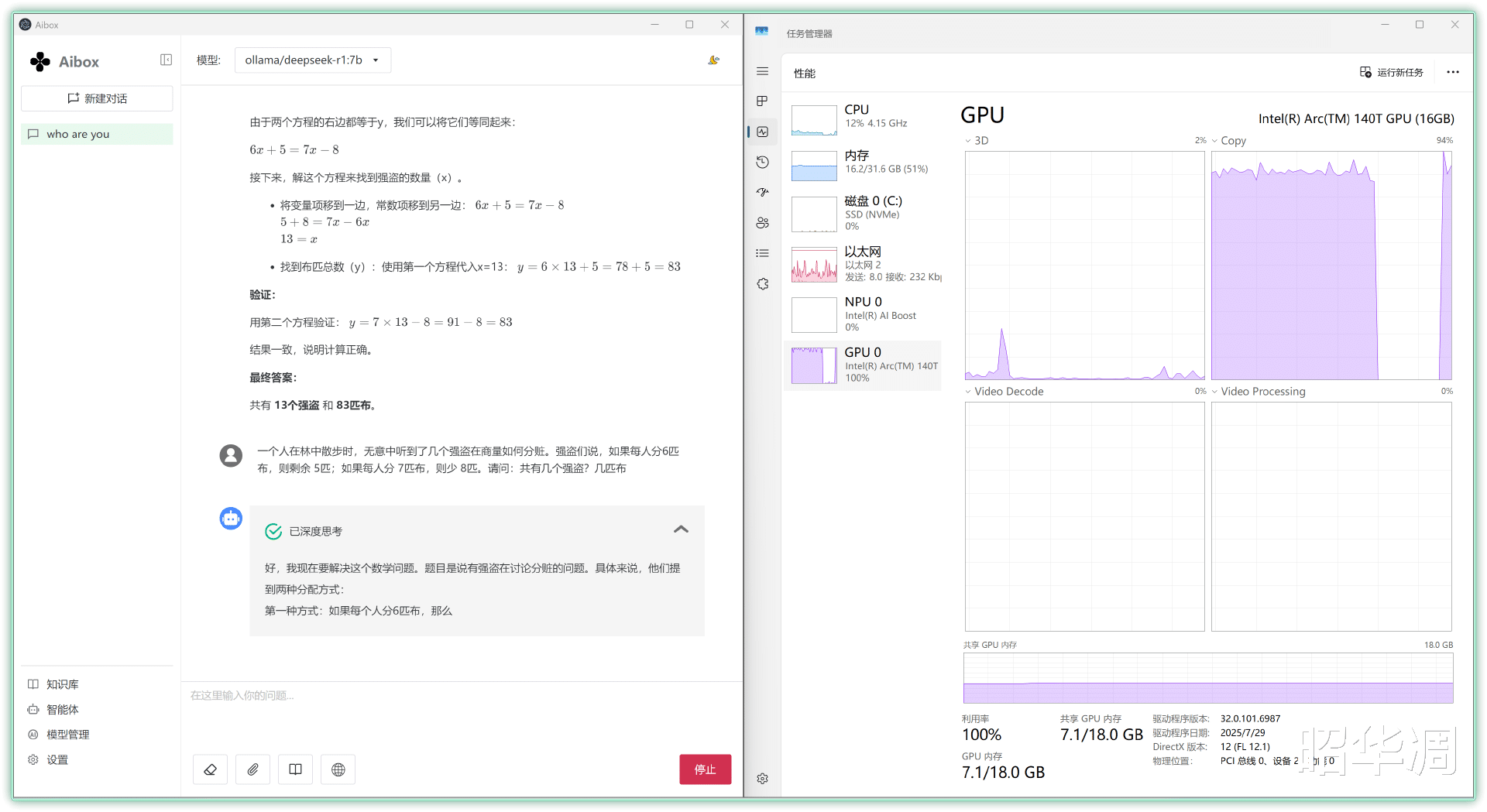Start a new chat with 新建对话
The image size is (1487, 812).
97,98
